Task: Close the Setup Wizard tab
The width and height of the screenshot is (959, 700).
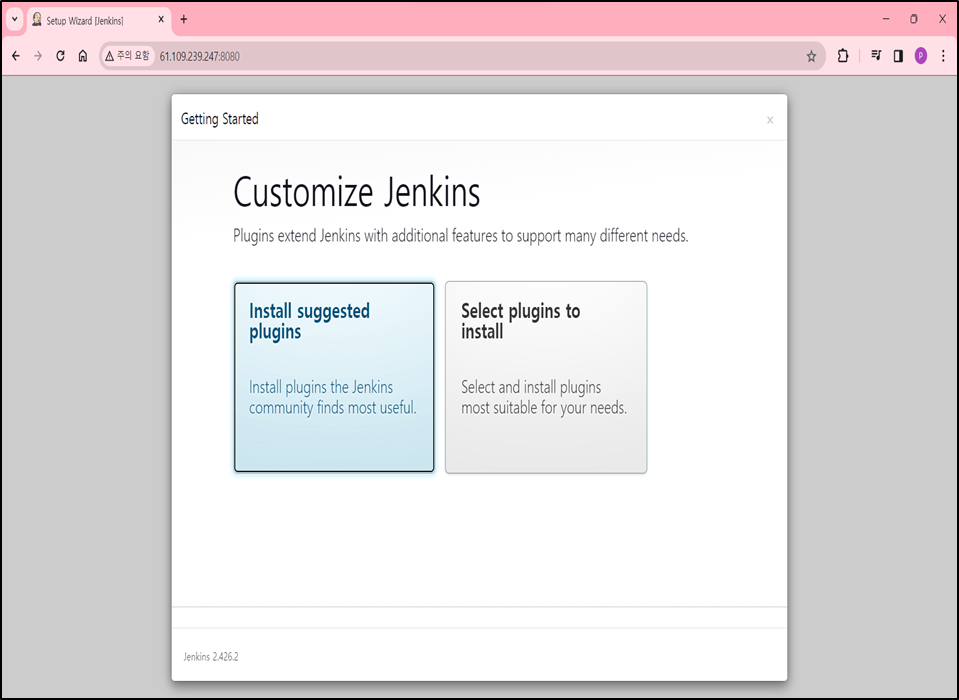Action: click(x=161, y=20)
